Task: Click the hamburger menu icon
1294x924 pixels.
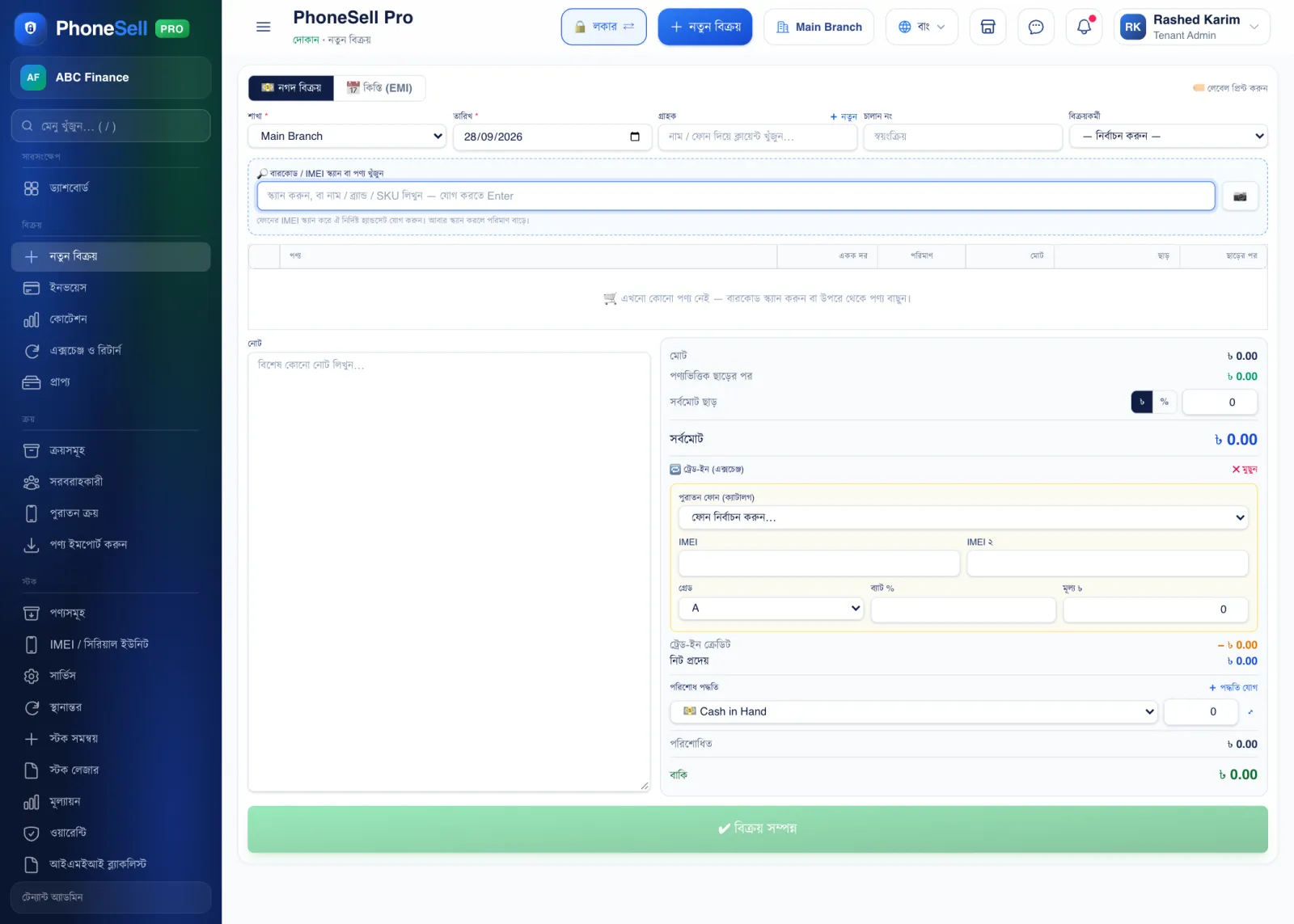Action: pyautogui.click(x=263, y=27)
